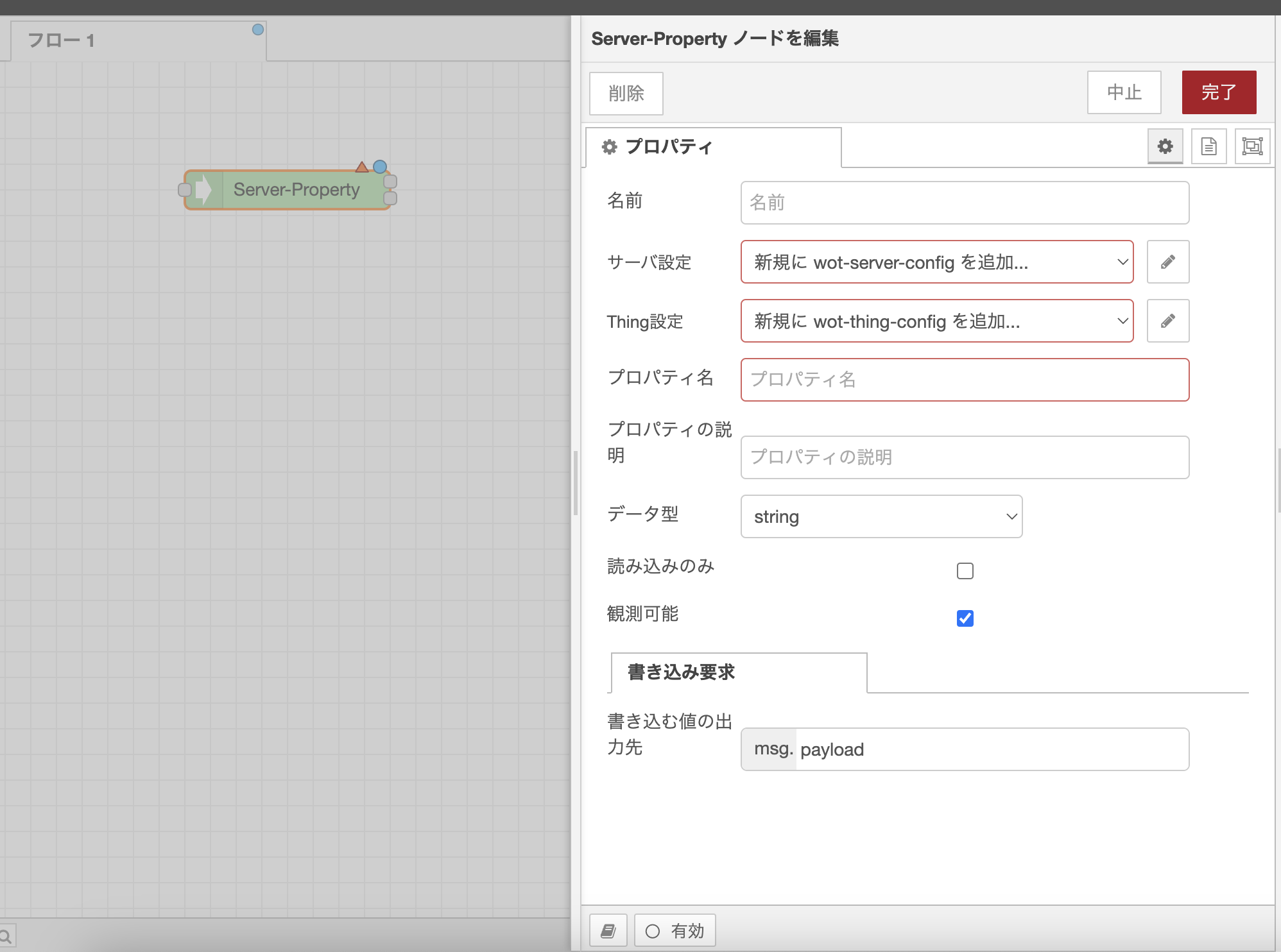Open the help book icon

coord(608,930)
